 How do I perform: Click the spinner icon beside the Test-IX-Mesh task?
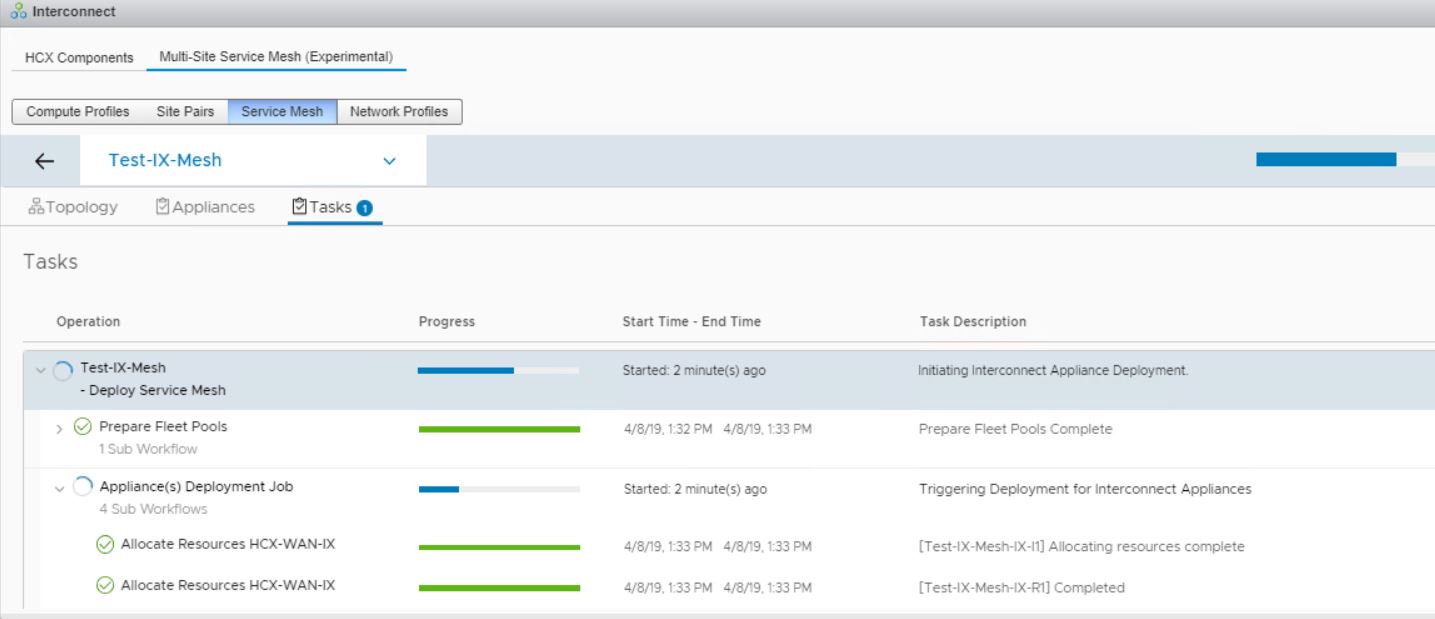coord(63,370)
